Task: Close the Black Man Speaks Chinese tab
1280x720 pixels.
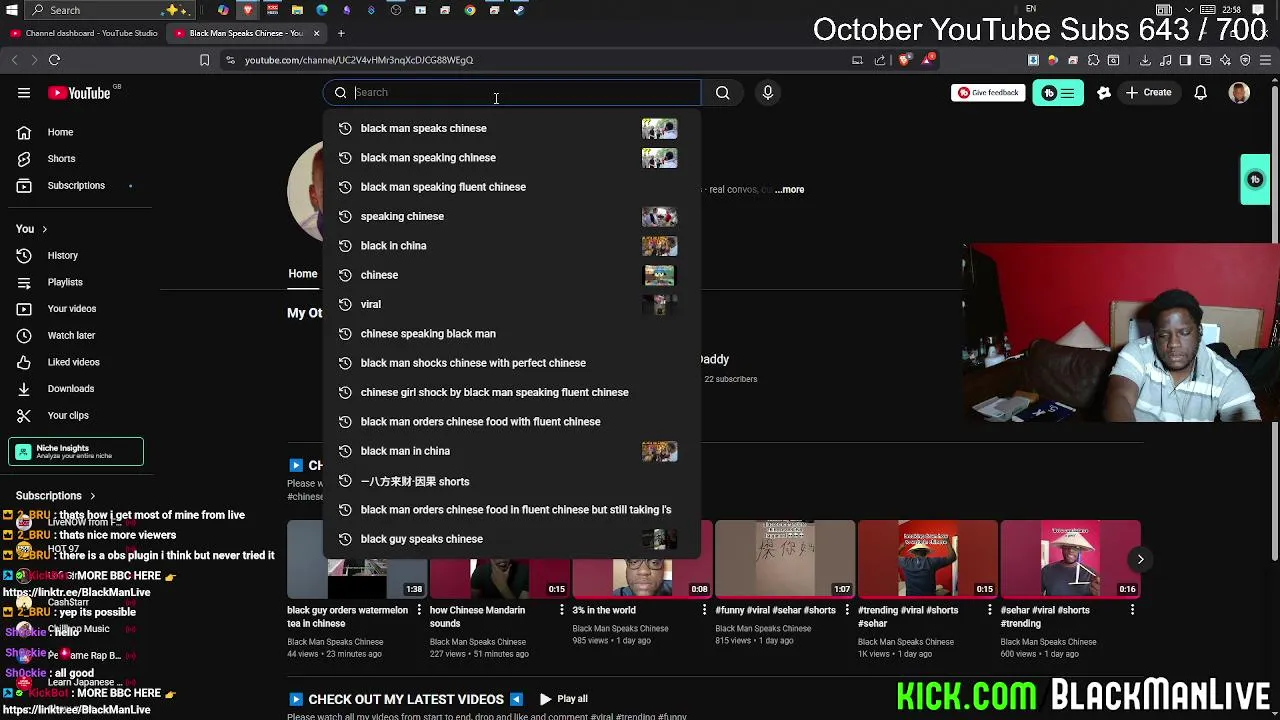Action: click(x=316, y=33)
